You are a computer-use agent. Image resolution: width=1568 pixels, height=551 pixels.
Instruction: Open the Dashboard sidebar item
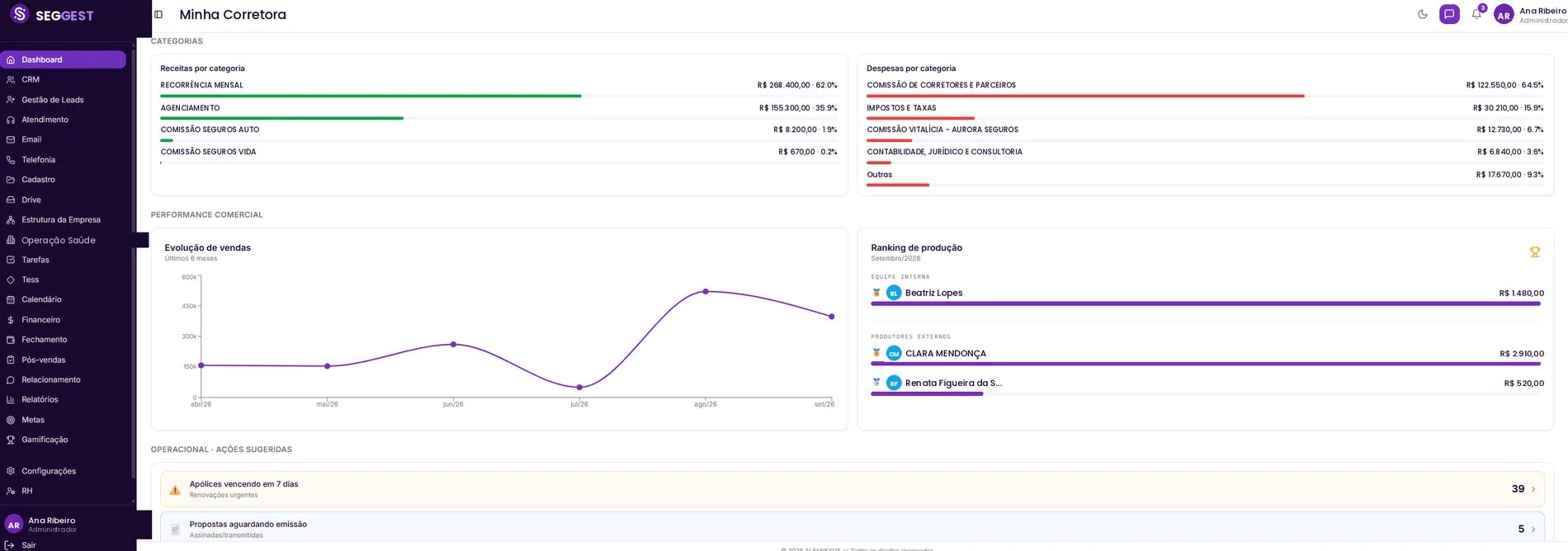point(63,59)
